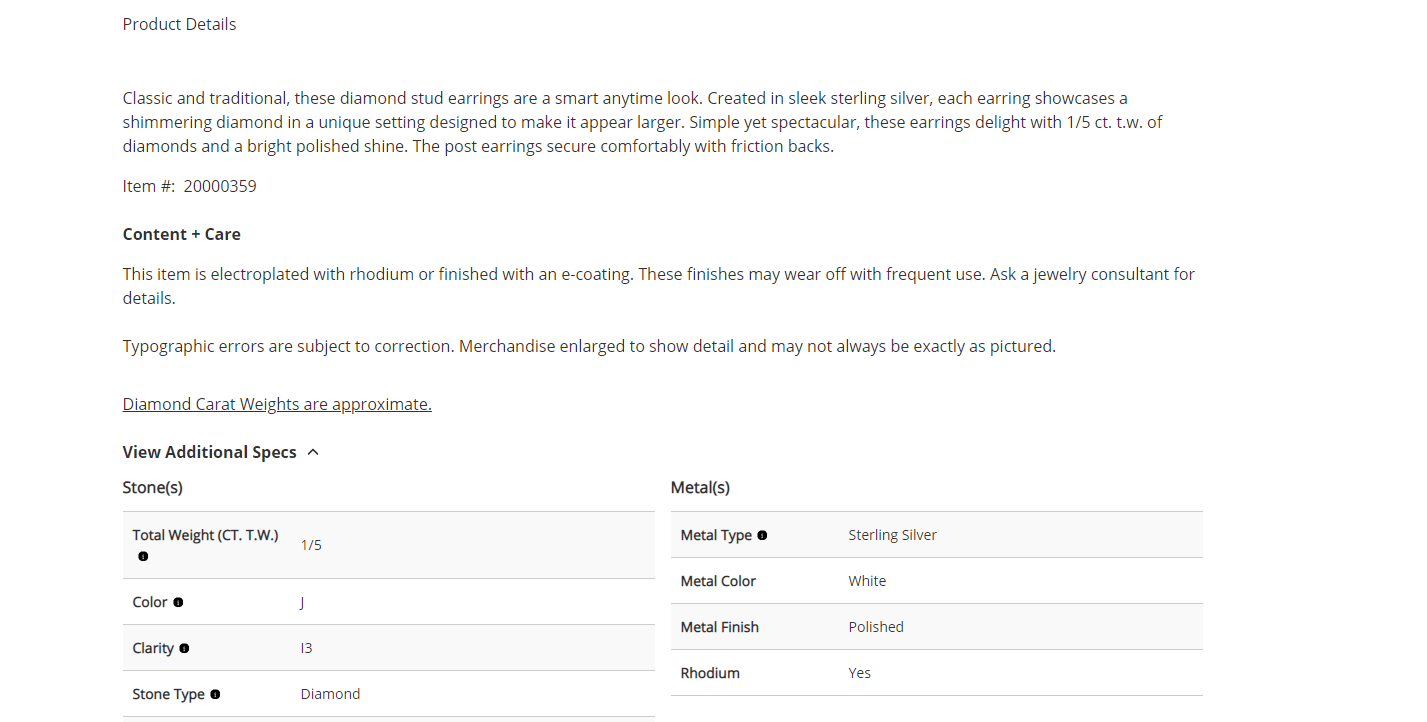
Task: Click the Metal Type info icon
Action: (762, 535)
